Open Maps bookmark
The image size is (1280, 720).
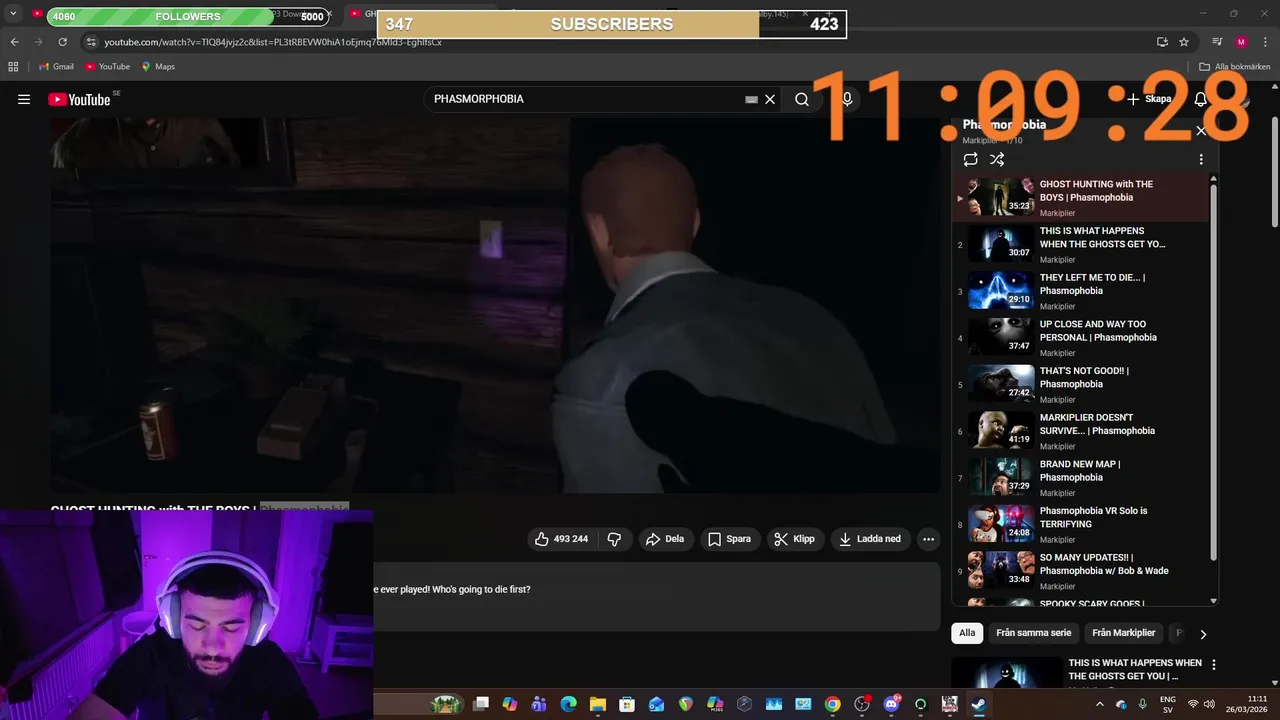[158, 67]
